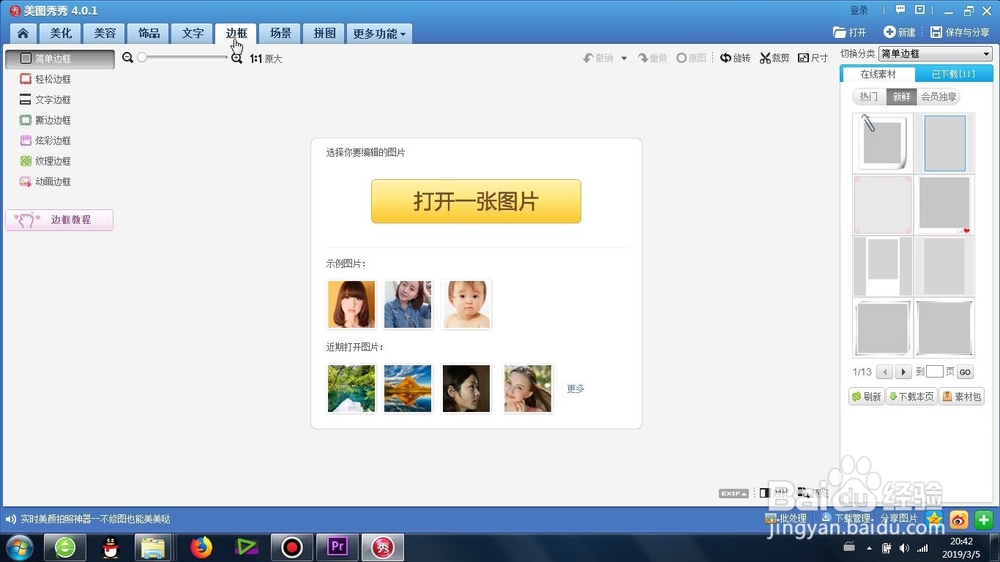
Task: Select 动画边框 frame category
Action: (x=45, y=181)
